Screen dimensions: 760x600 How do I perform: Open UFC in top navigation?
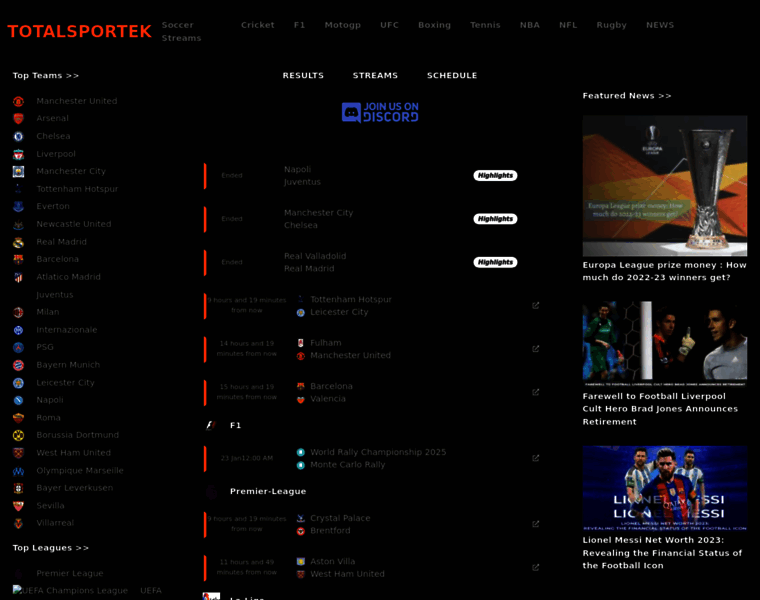coord(390,25)
